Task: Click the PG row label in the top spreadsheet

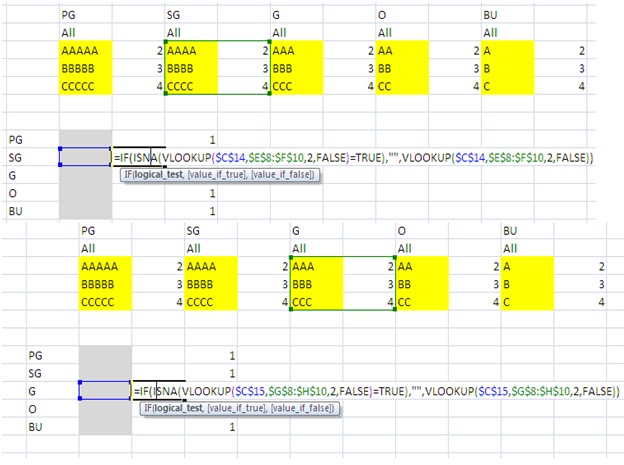Action: pos(16,140)
